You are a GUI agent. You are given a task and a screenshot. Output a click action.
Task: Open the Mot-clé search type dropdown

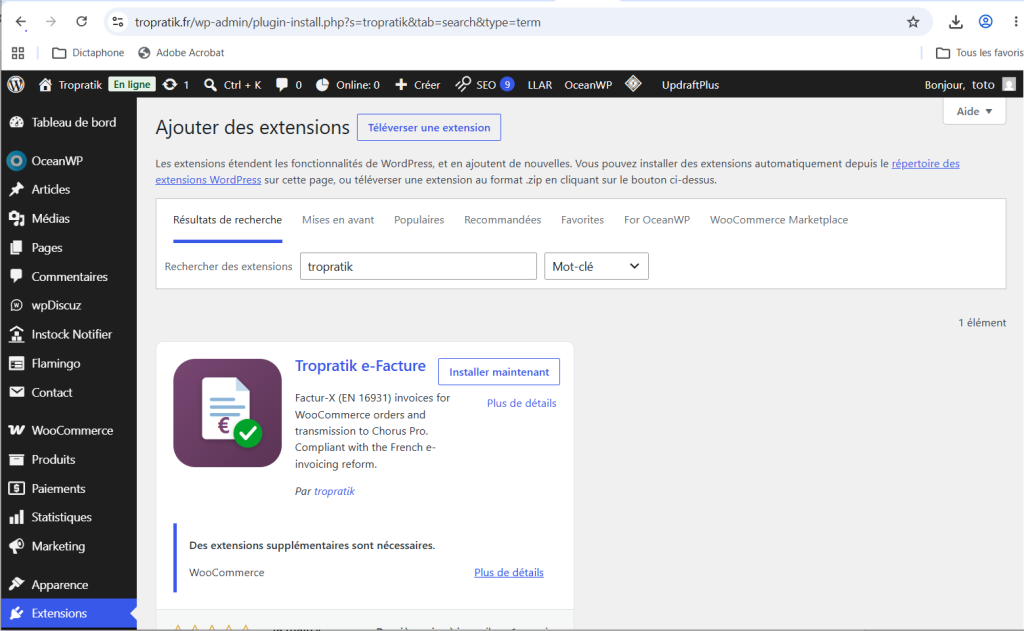(596, 267)
